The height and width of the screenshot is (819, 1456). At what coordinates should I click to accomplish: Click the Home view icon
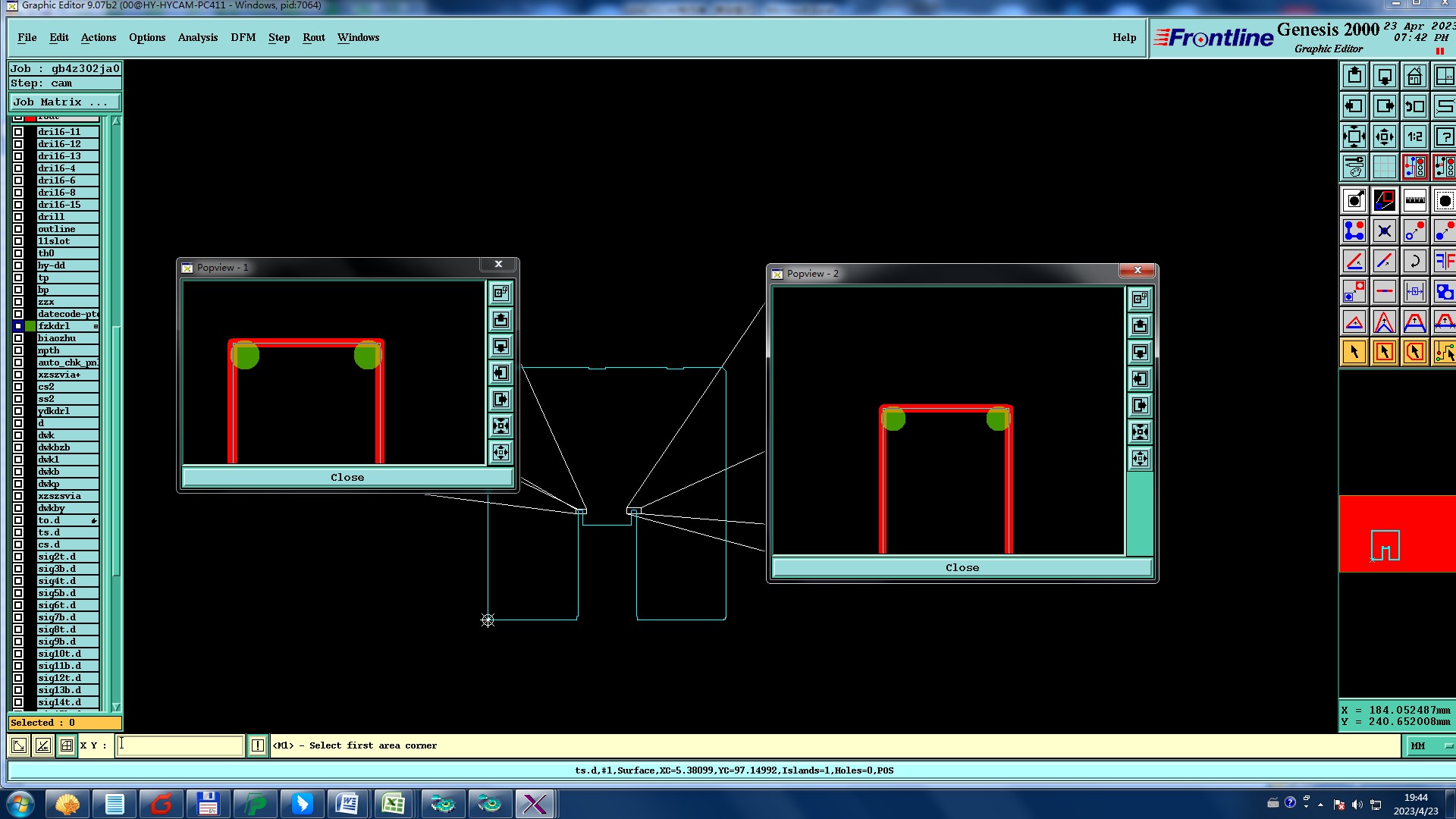[1414, 77]
